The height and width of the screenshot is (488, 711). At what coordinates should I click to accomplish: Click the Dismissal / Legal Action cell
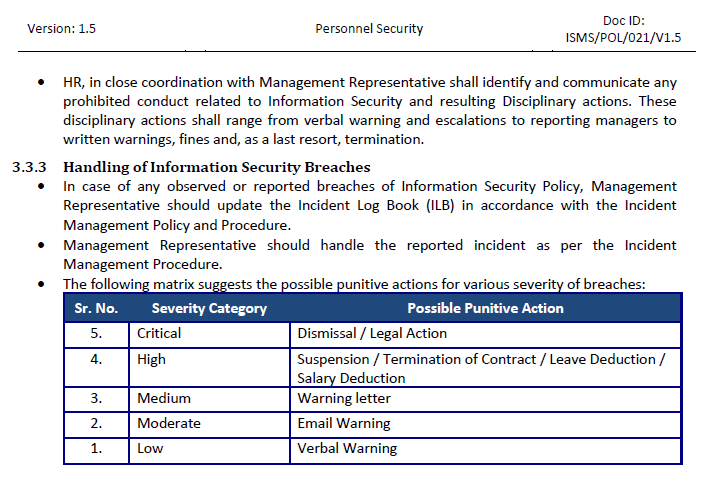[x=372, y=333]
